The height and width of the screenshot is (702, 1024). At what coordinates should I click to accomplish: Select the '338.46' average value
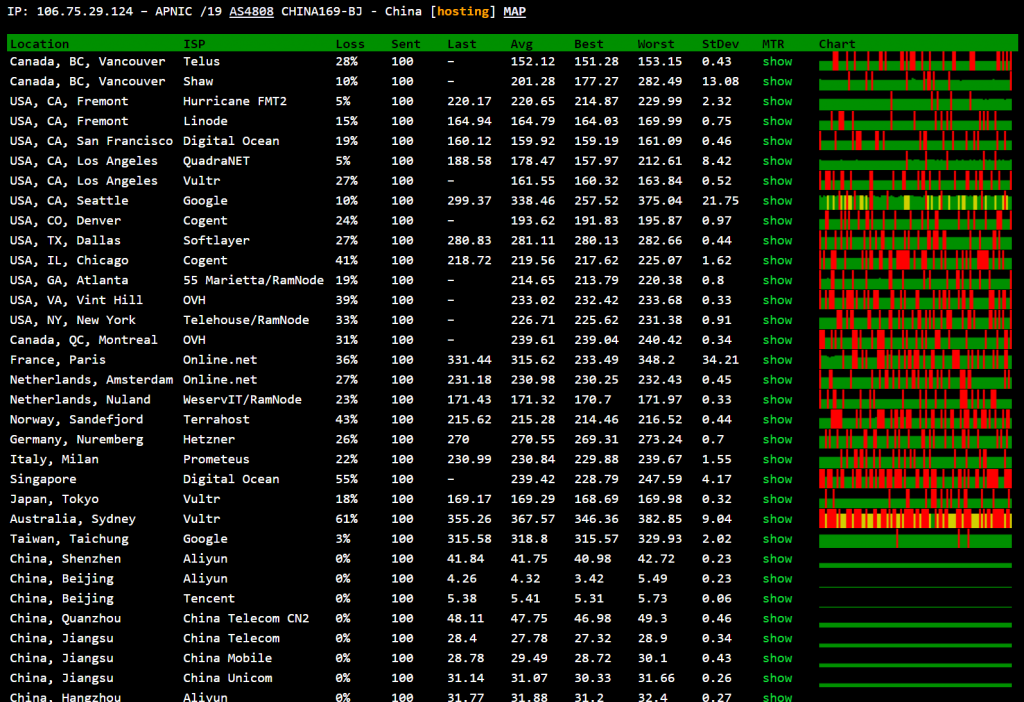click(x=533, y=201)
